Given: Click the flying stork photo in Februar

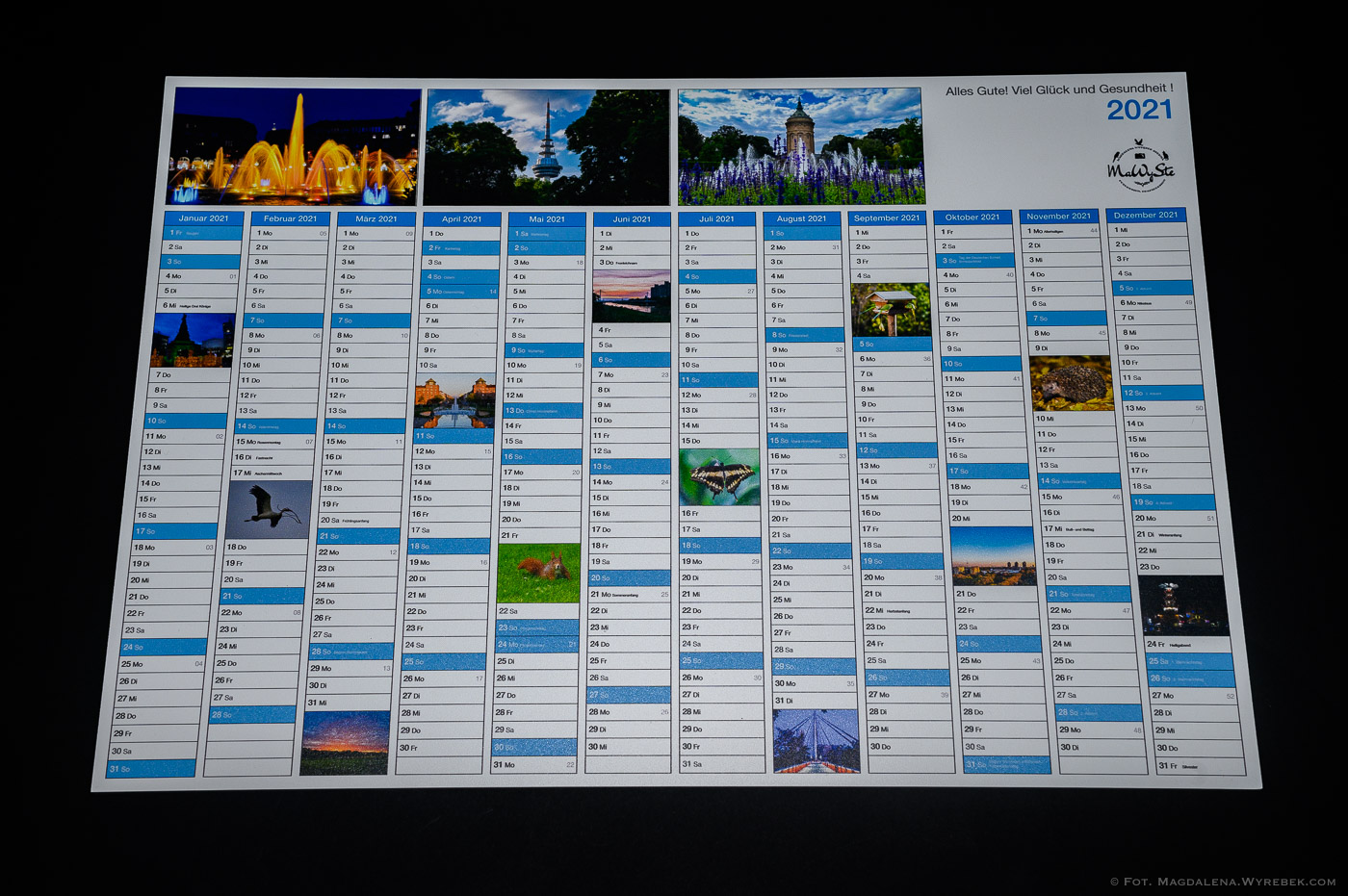Looking at the screenshot, I should click(271, 509).
